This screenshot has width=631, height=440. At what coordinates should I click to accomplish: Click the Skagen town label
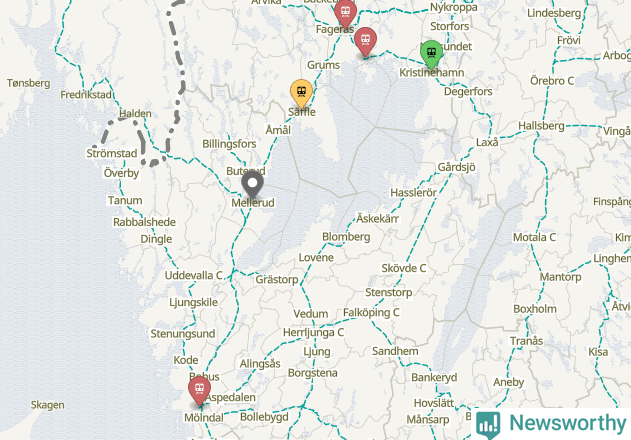pos(47,405)
